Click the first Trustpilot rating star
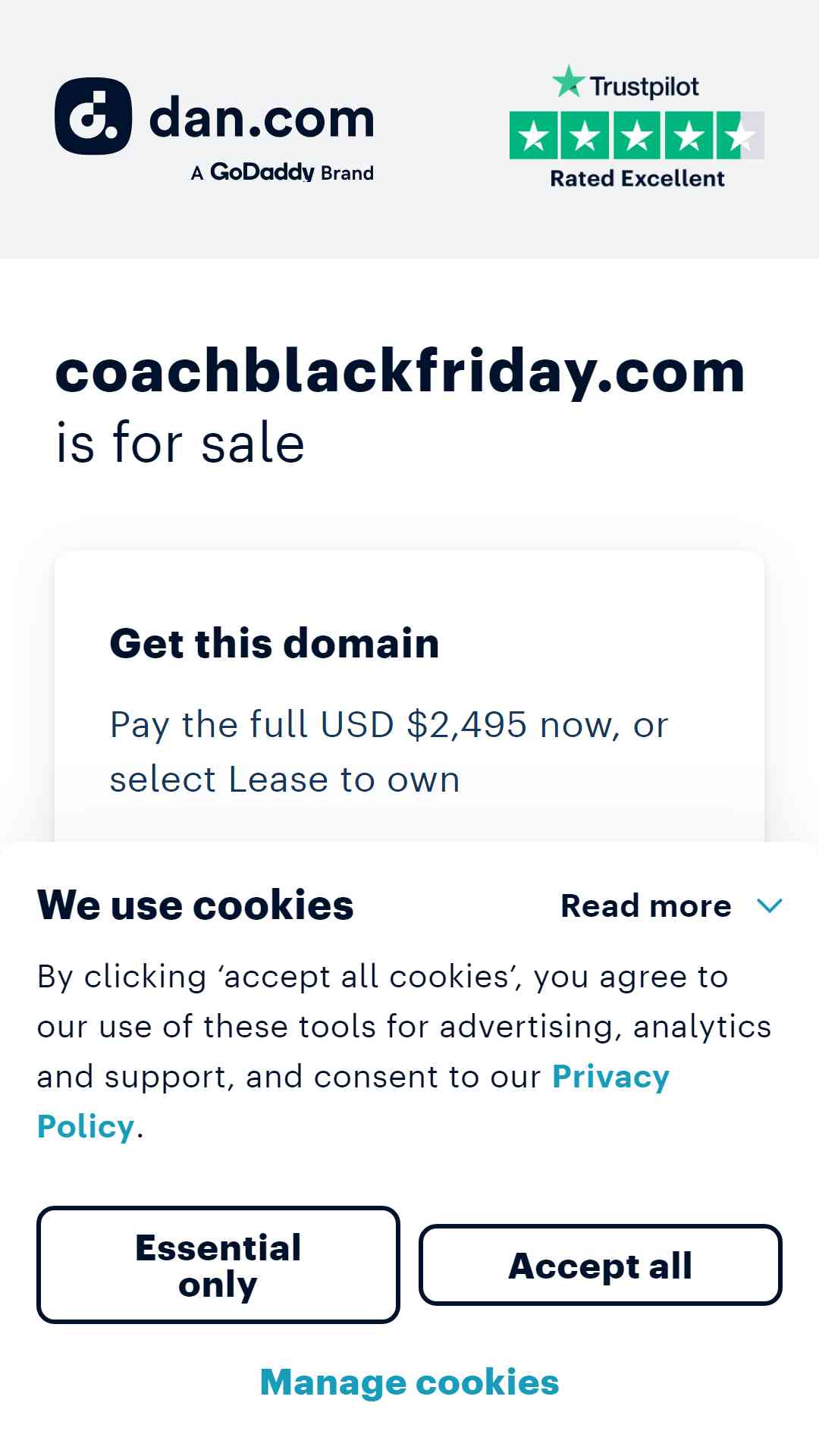This screenshot has width=819, height=1456. coord(535,135)
